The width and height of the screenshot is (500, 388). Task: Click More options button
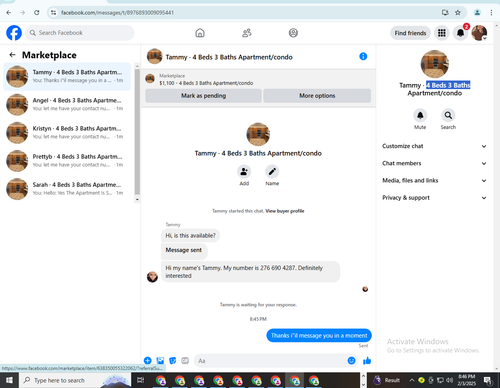(x=317, y=96)
